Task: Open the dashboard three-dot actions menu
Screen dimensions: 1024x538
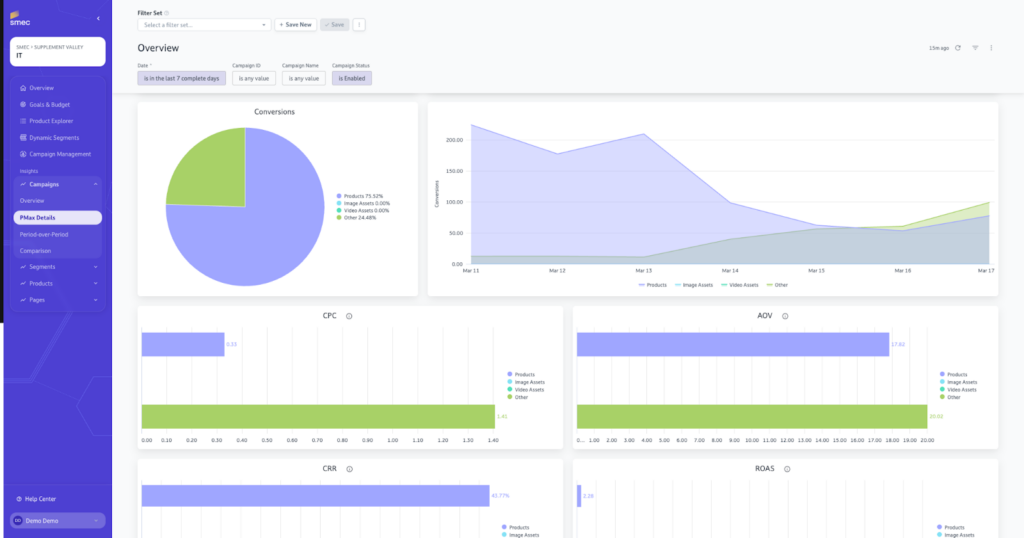Action: click(x=991, y=47)
